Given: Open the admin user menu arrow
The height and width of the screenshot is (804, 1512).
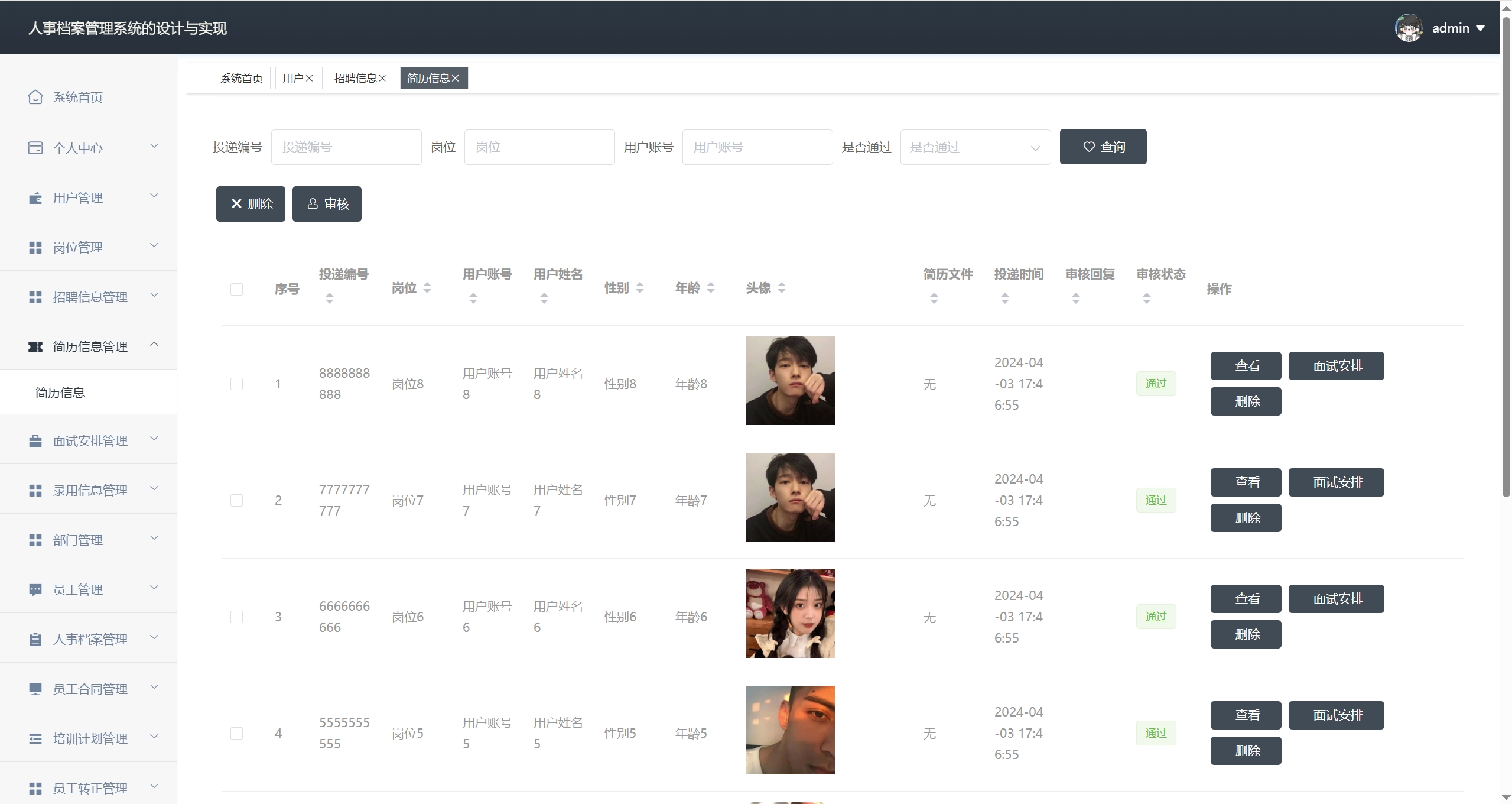Looking at the screenshot, I should (x=1481, y=28).
